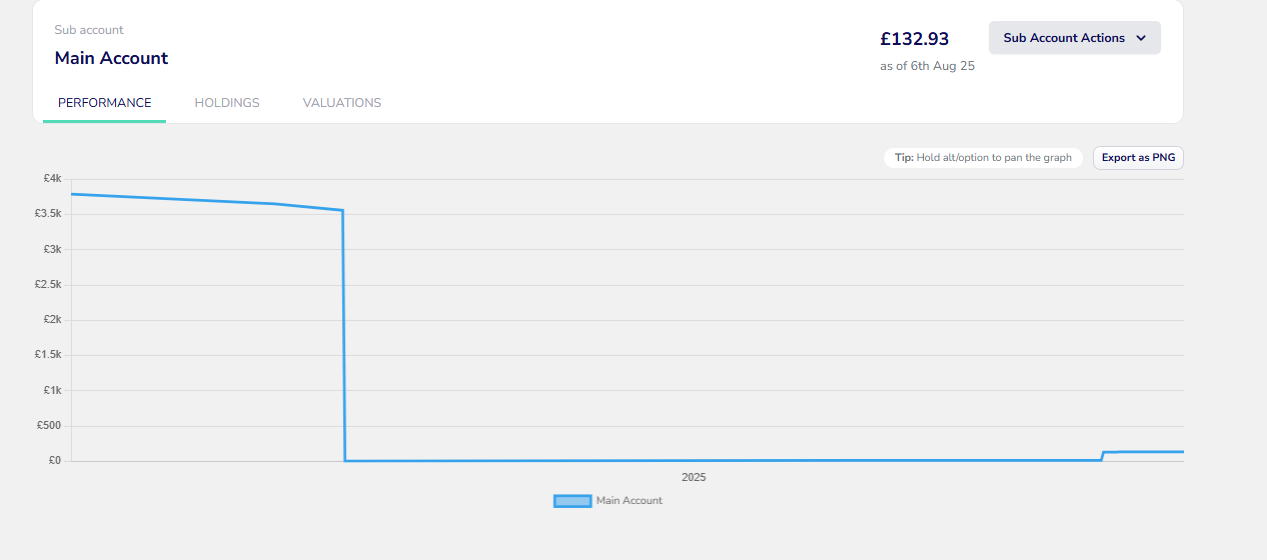Click the pan graph tip badge
The width and height of the screenshot is (1267, 560).
point(983,158)
